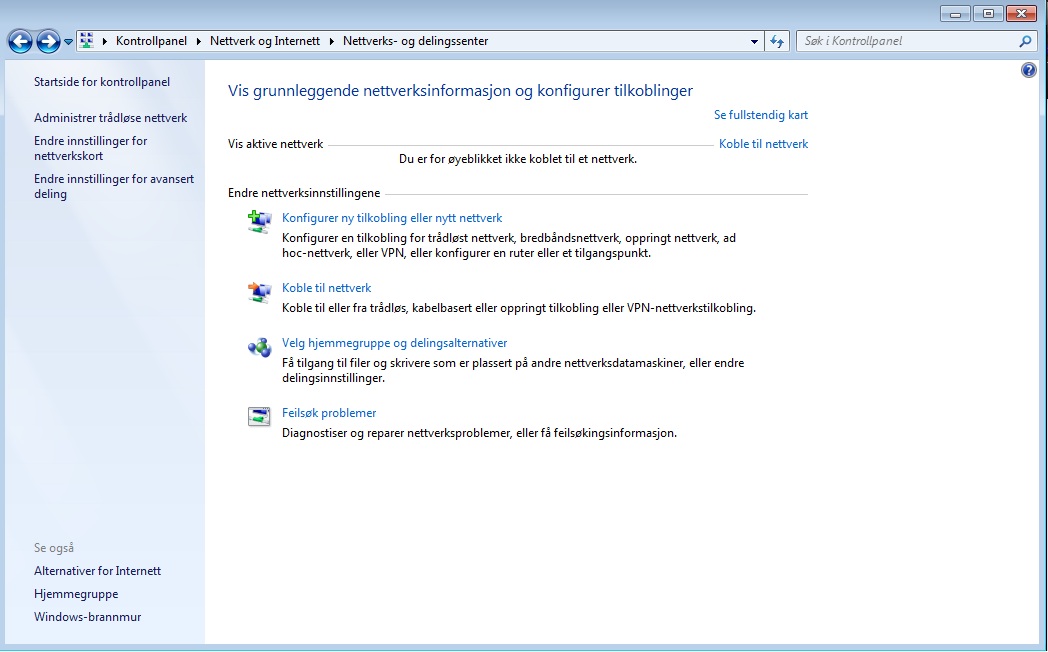This screenshot has width=1048, height=652.
Task: Click the Feilsøk problemer icon
Action: 259,417
